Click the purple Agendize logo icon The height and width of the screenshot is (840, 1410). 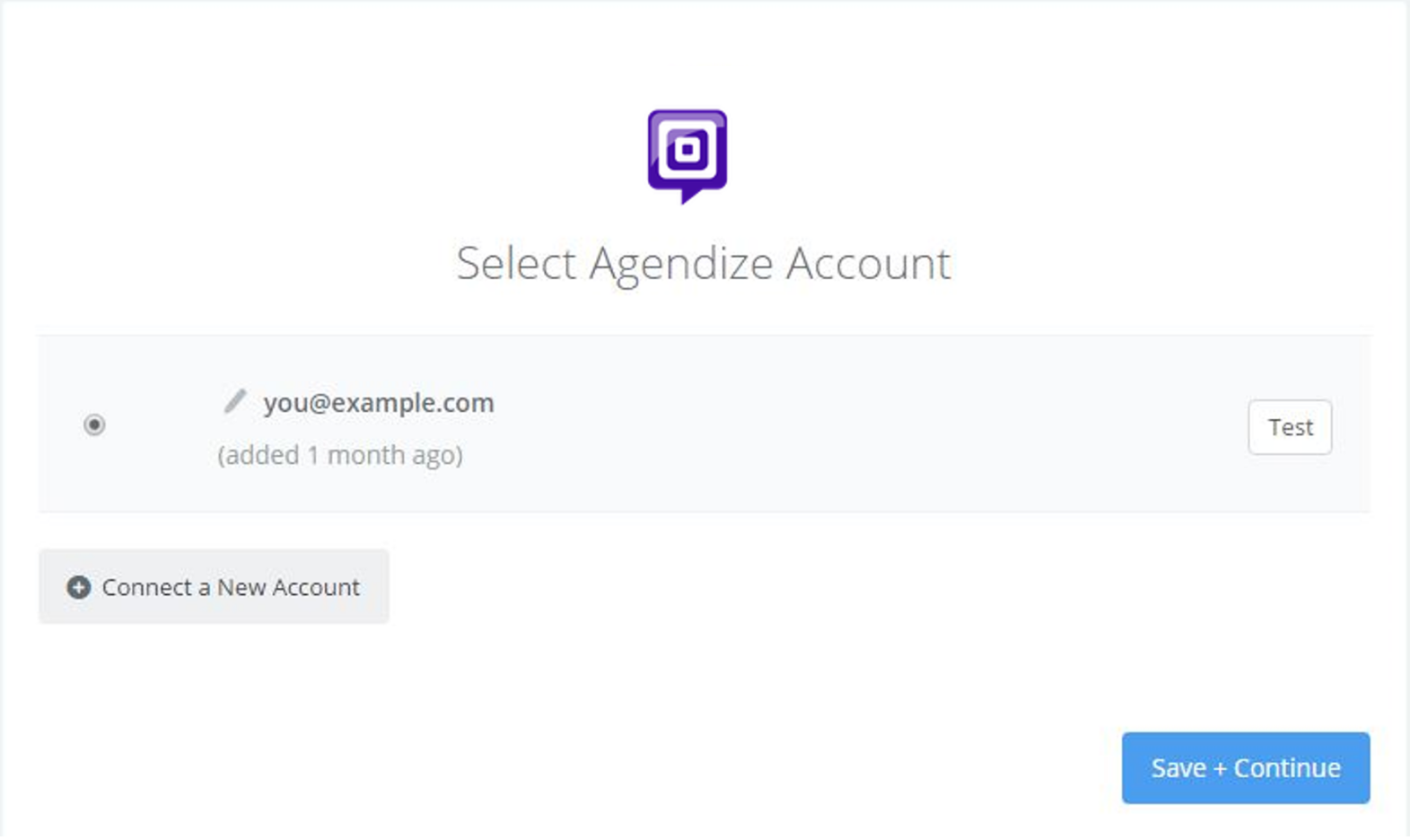687,156
